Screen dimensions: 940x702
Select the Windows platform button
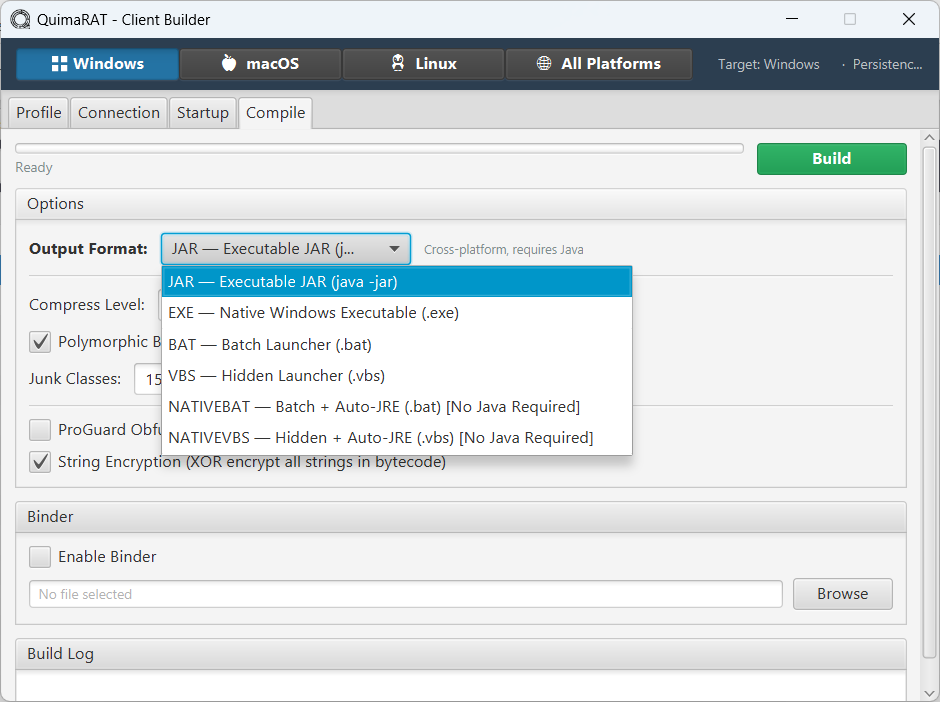pyautogui.click(x=97, y=64)
